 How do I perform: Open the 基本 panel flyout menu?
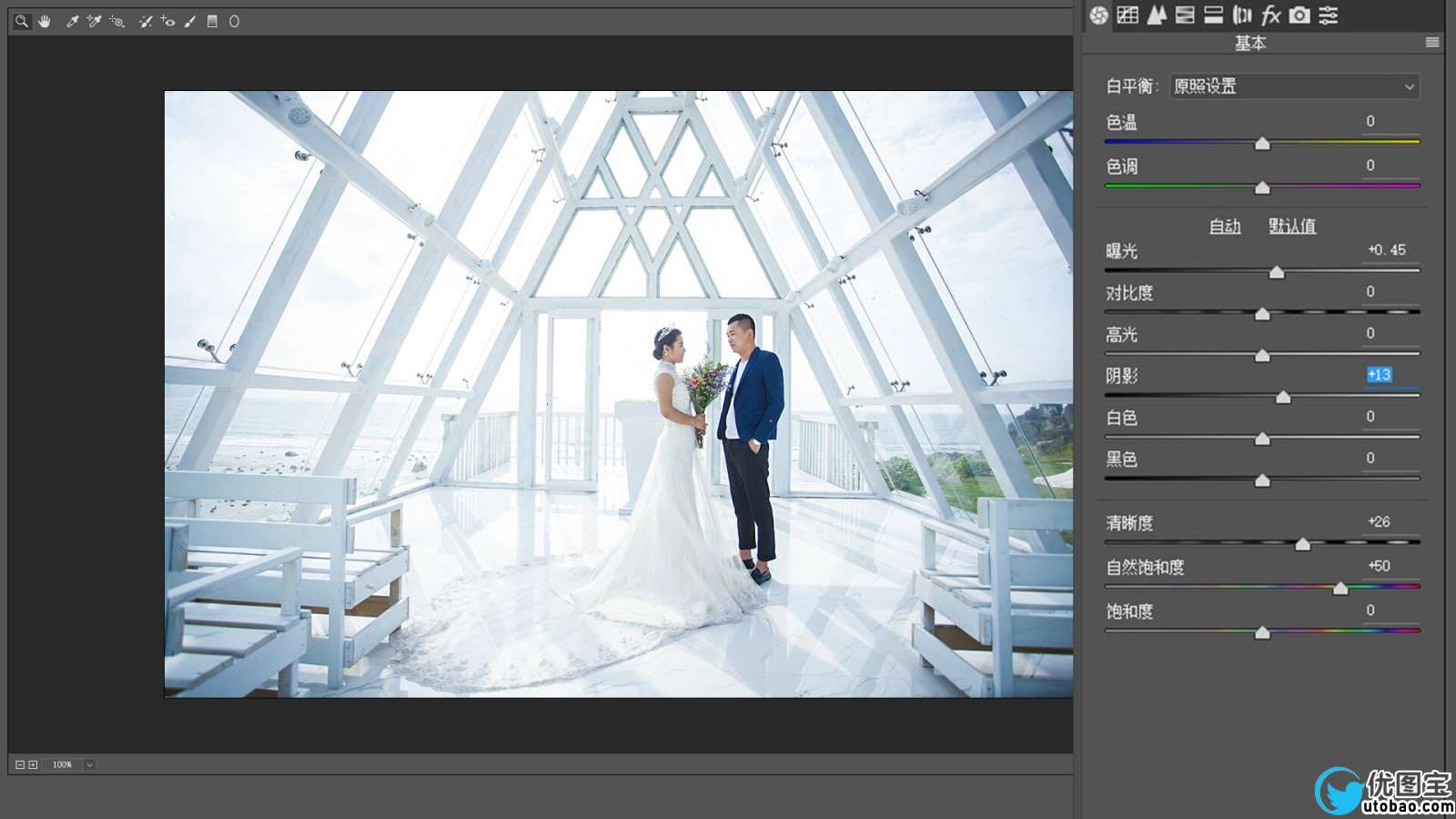click(1431, 43)
